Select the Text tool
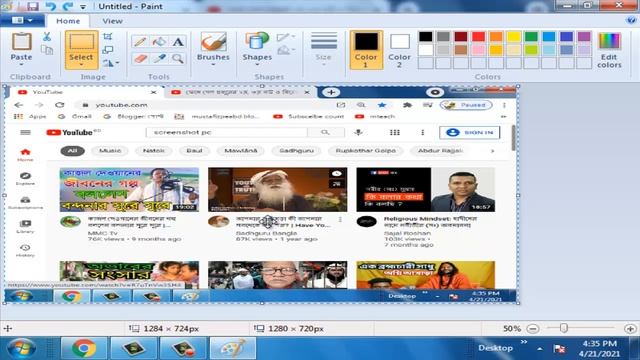The width and height of the screenshot is (640, 360). coord(178,41)
